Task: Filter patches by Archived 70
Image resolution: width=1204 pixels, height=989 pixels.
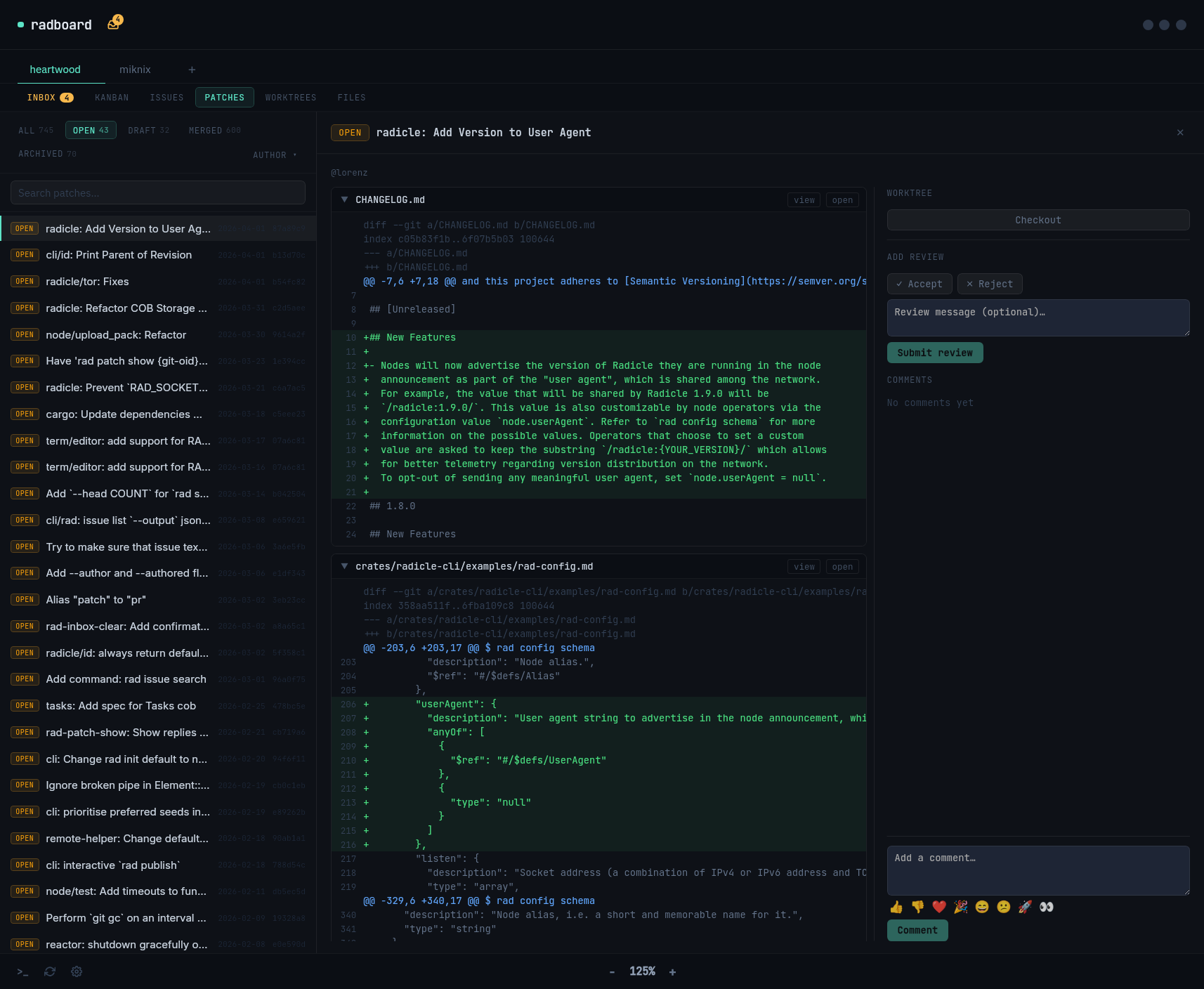Action: 47,154
